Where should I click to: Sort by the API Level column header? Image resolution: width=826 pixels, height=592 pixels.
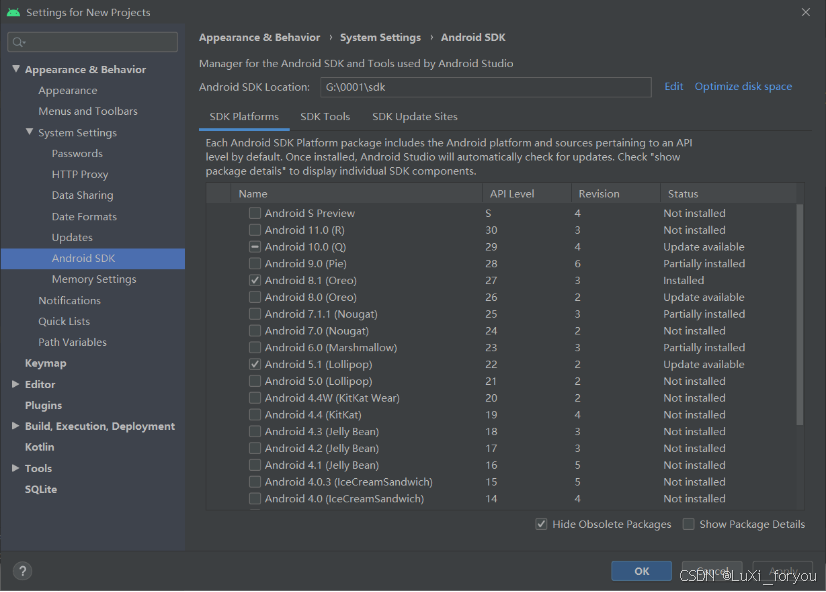point(527,194)
